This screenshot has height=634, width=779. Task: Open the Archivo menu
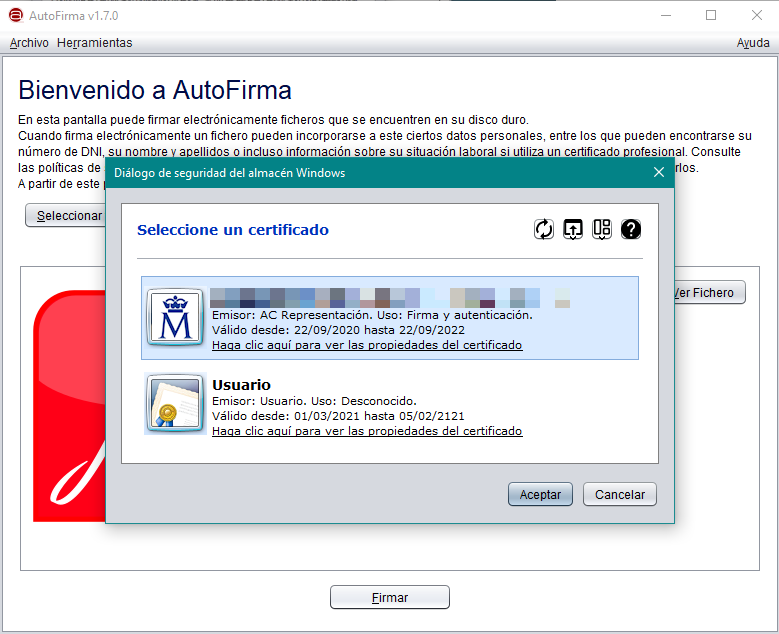[x=29, y=43]
